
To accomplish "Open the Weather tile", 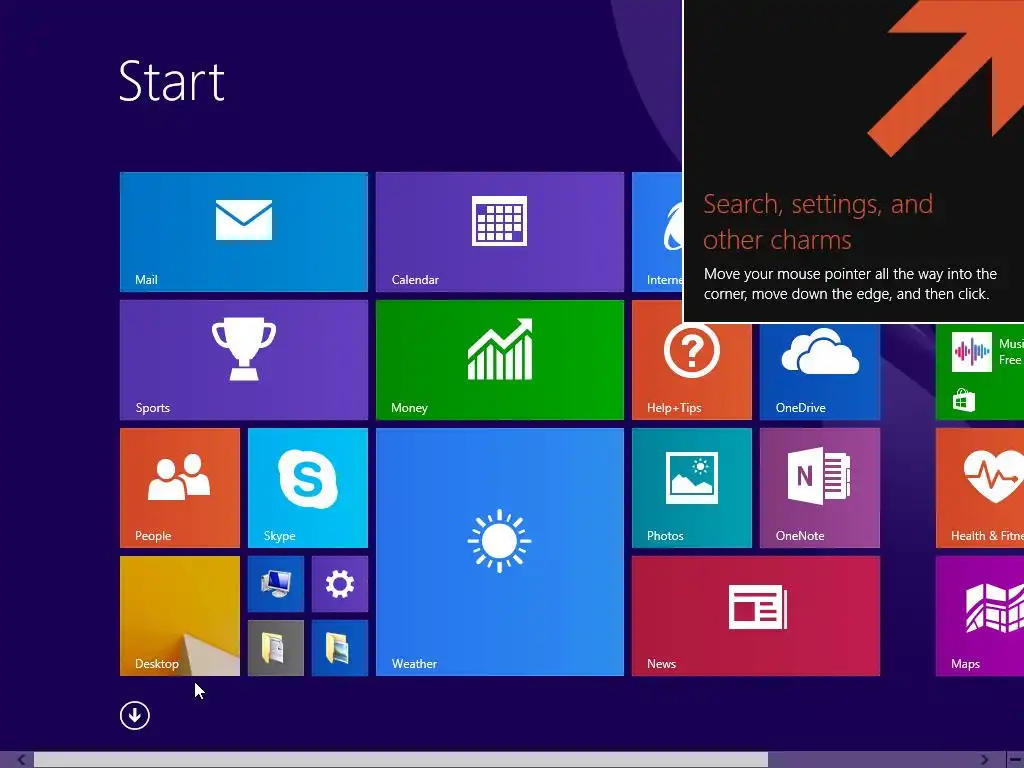I will coord(500,552).
